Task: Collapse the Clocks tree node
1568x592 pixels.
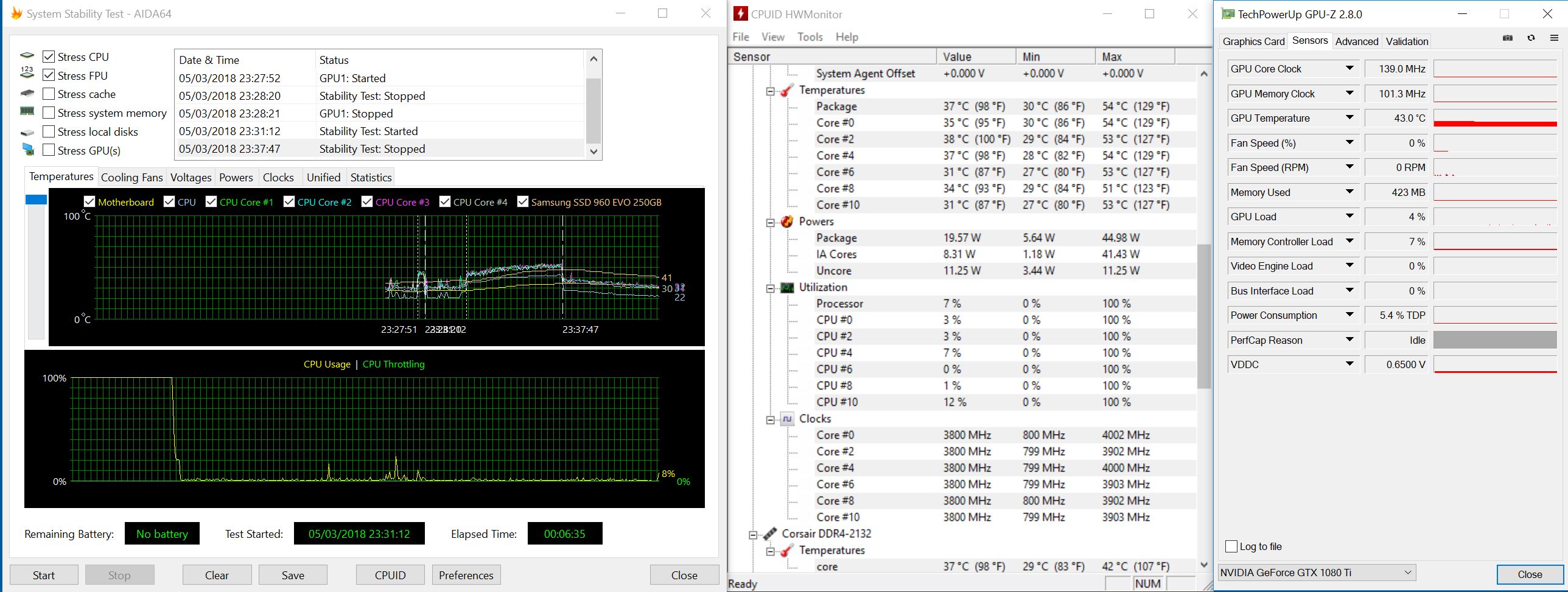Action: pyautogui.click(x=770, y=419)
